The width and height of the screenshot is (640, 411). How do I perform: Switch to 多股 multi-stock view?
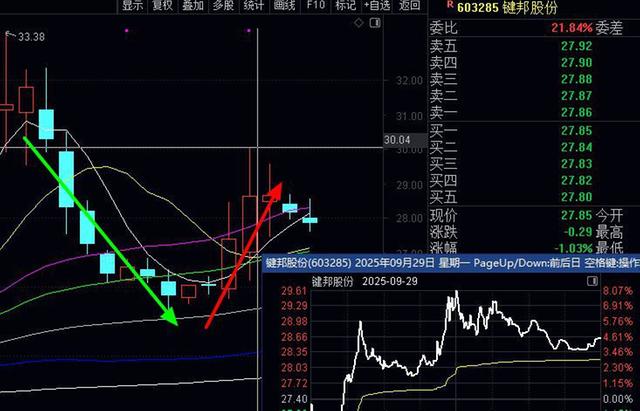(223, 5)
